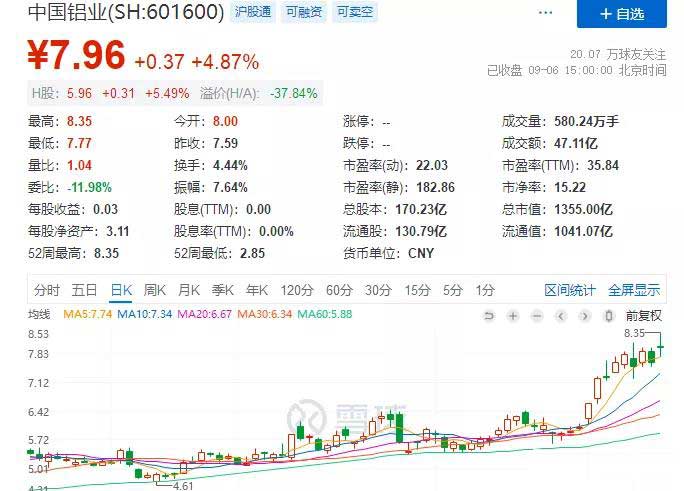This screenshot has width=684, height=491.
Task: Add stock to watchlist with 自选 button
Action: point(622,14)
